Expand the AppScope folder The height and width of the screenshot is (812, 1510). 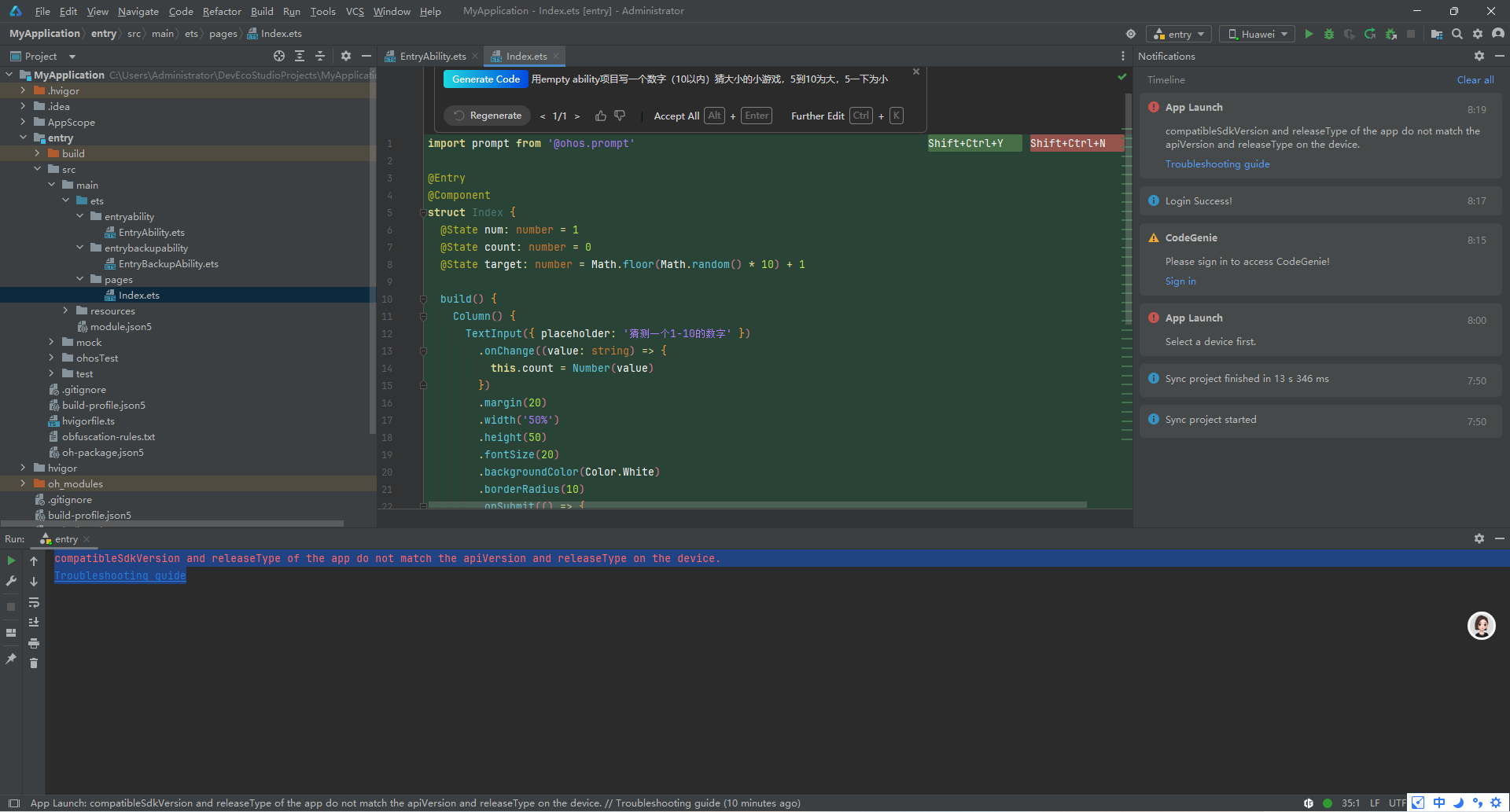coord(23,122)
